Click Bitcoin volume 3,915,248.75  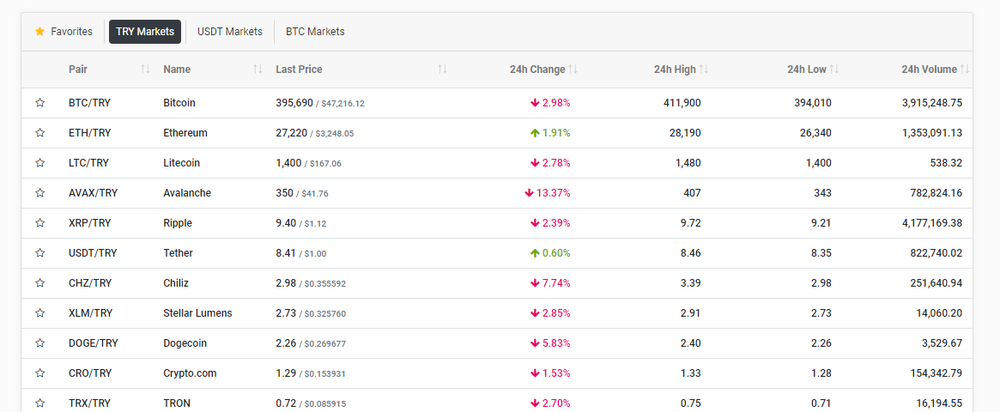tap(932, 103)
